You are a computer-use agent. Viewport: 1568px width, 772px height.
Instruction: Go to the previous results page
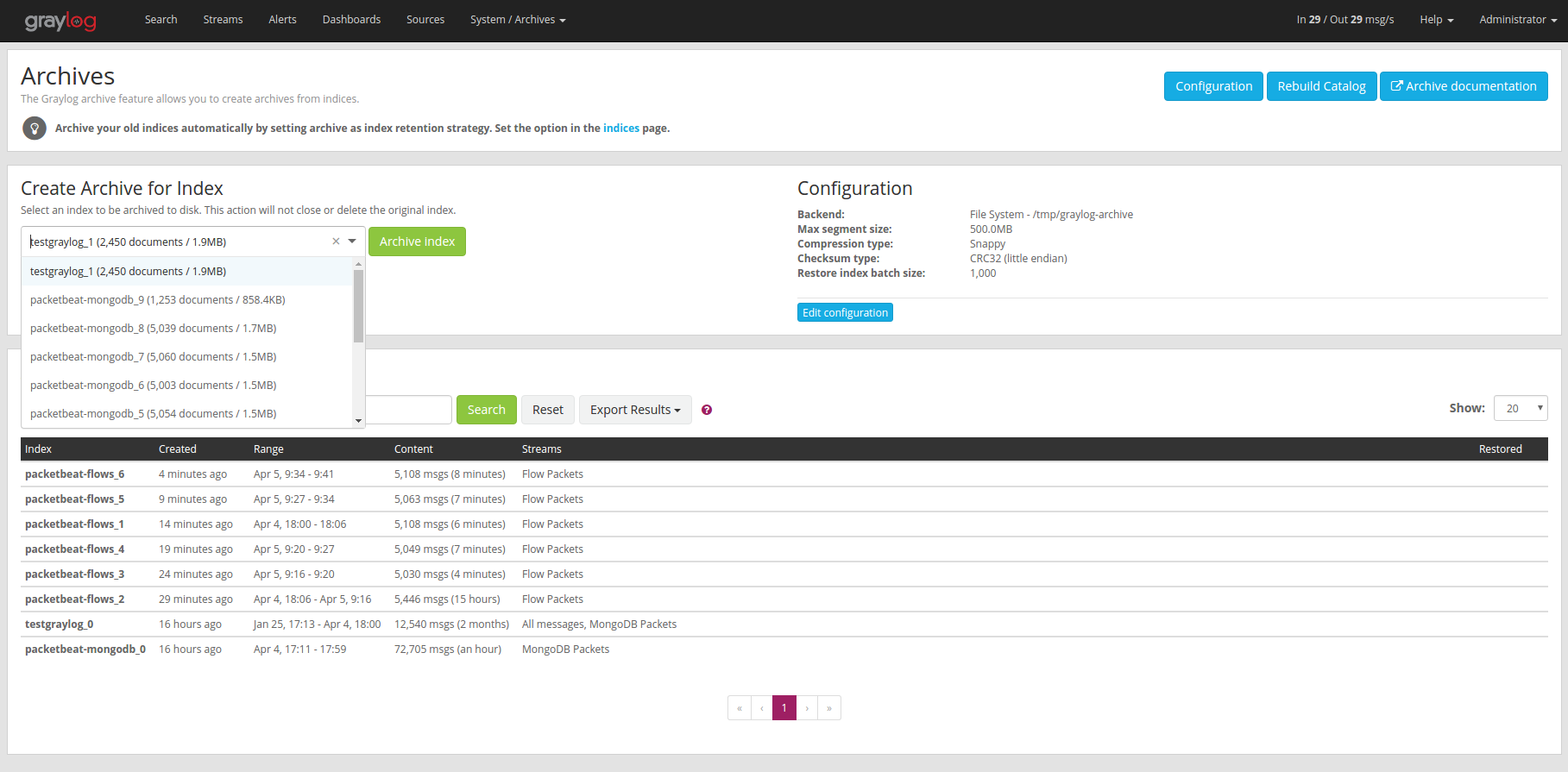[762, 708]
